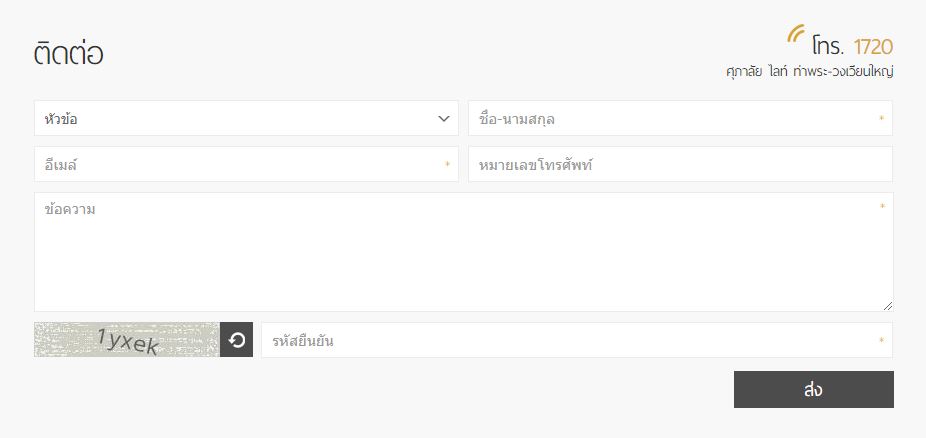Focus the ชื่อ-นามสกุล name field
The image size is (926, 438).
670,119
